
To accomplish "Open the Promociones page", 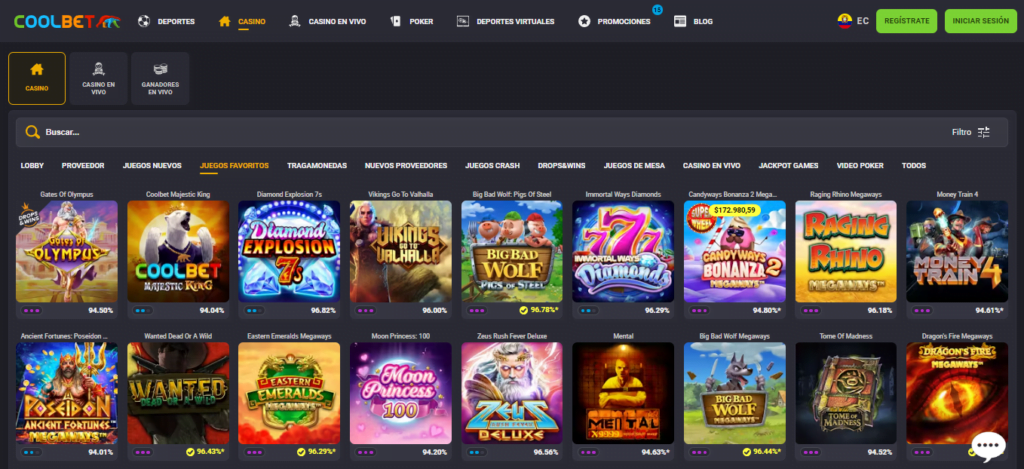I will click(x=624, y=22).
